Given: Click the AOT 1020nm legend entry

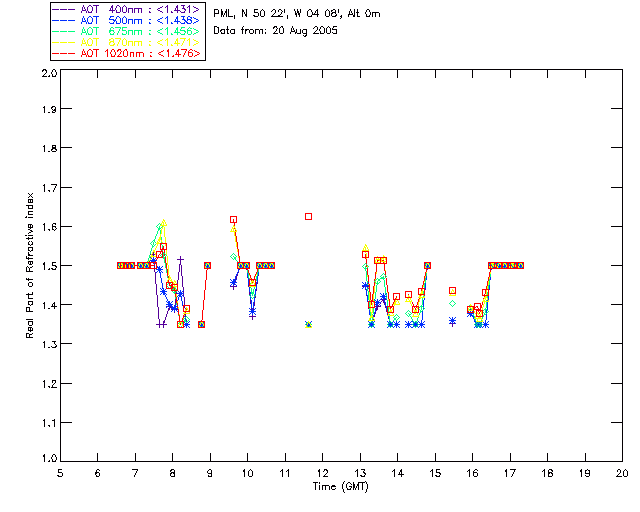Looking at the screenshot, I should point(127,53).
